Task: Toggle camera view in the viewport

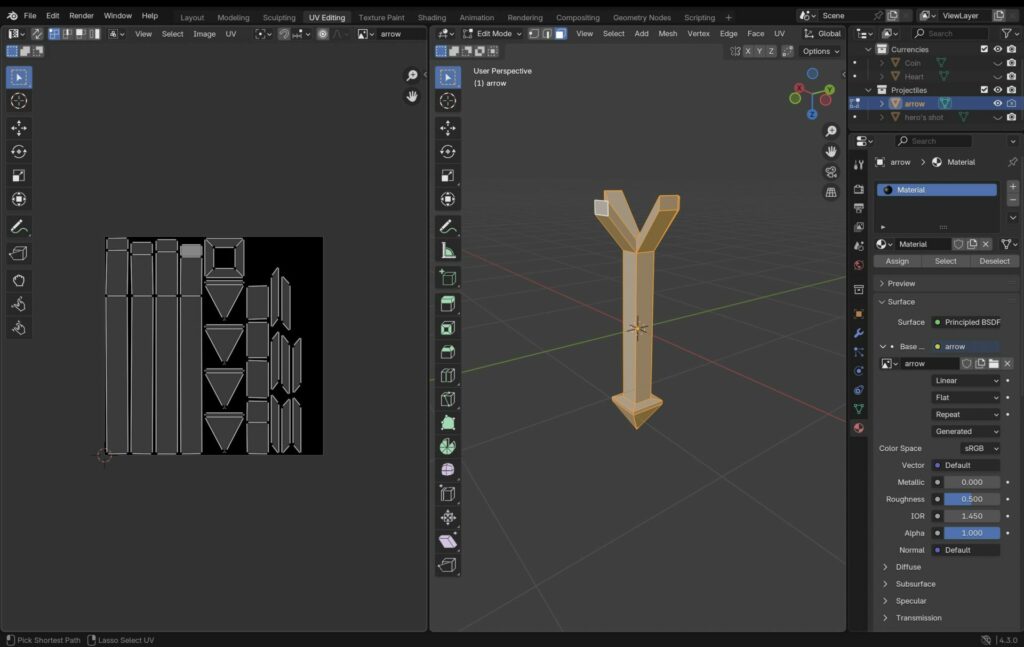Action: (x=830, y=172)
